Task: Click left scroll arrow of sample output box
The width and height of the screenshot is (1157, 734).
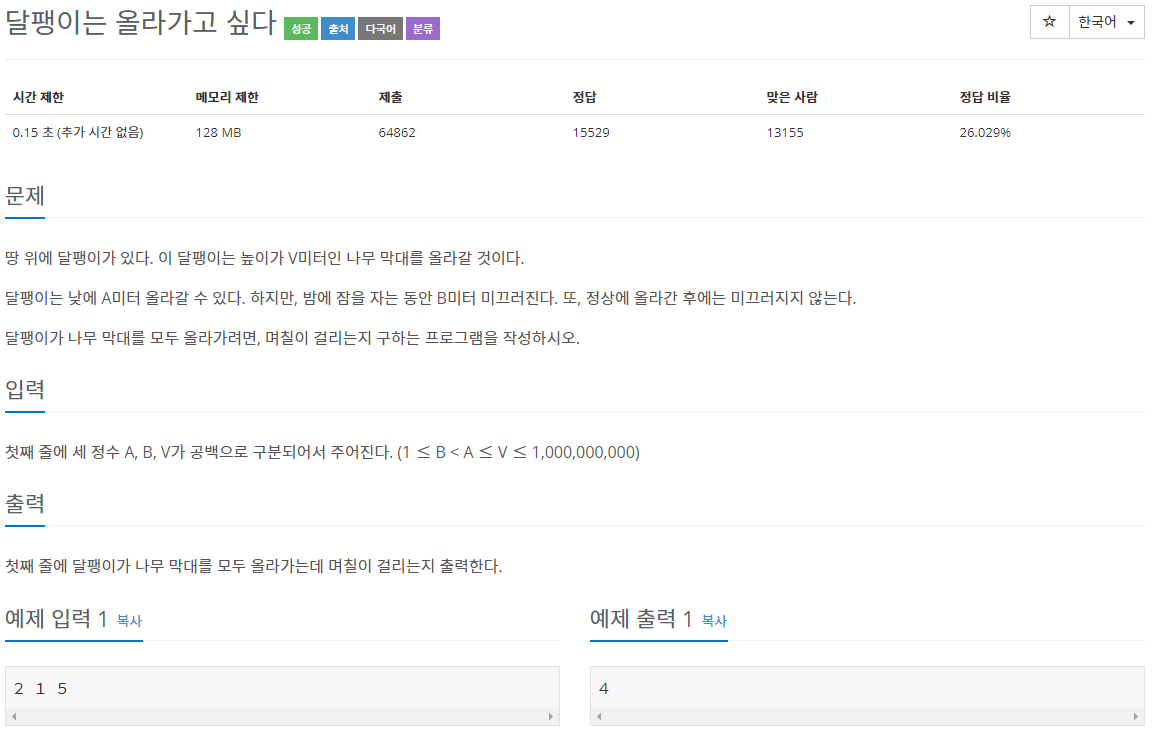Action: click(599, 716)
